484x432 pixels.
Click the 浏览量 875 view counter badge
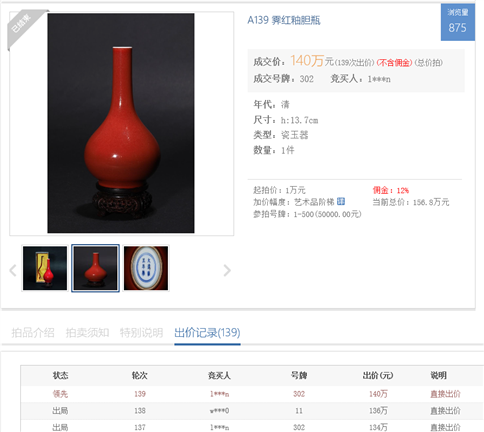pos(458,22)
